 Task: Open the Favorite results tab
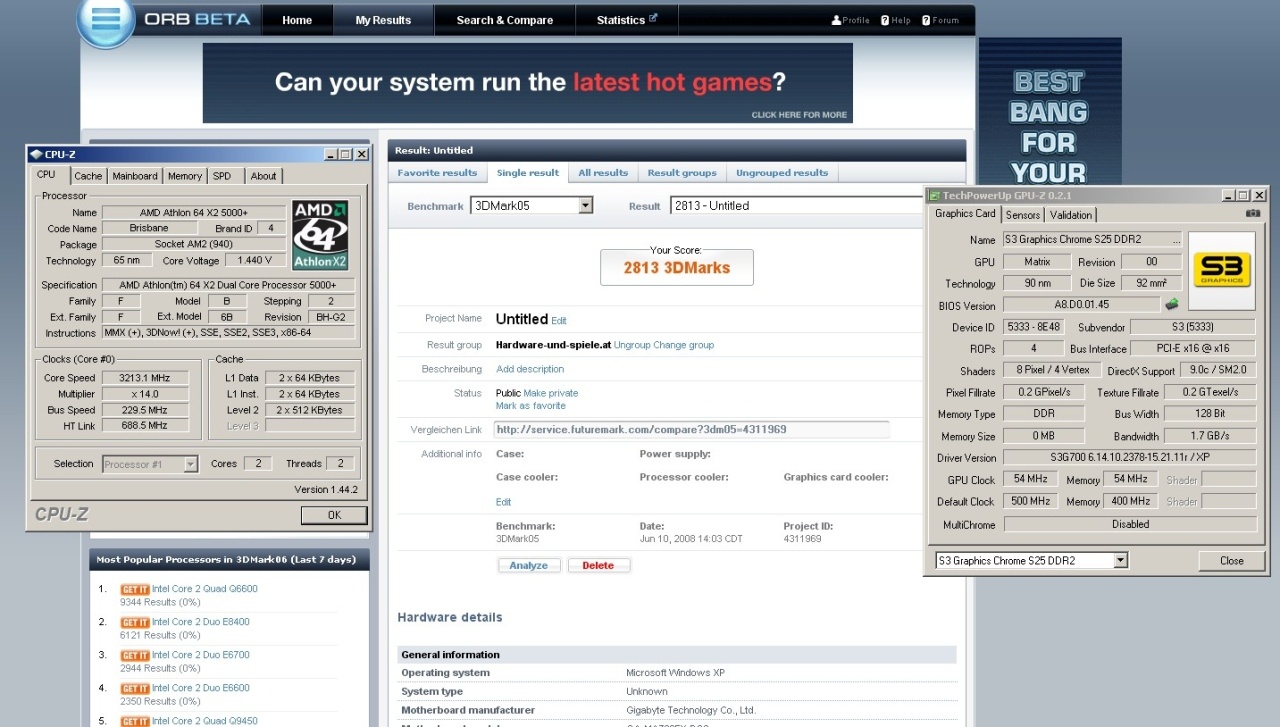coord(437,173)
